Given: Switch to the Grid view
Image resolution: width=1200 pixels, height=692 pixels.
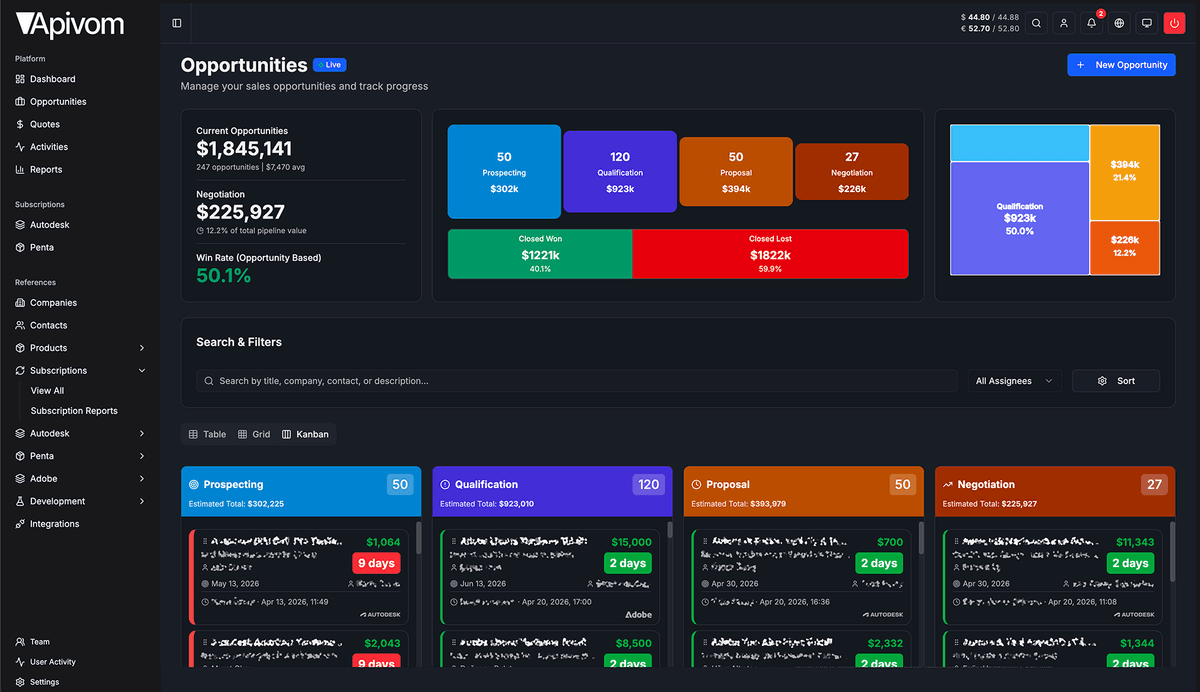Looking at the screenshot, I should tap(255, 434).
